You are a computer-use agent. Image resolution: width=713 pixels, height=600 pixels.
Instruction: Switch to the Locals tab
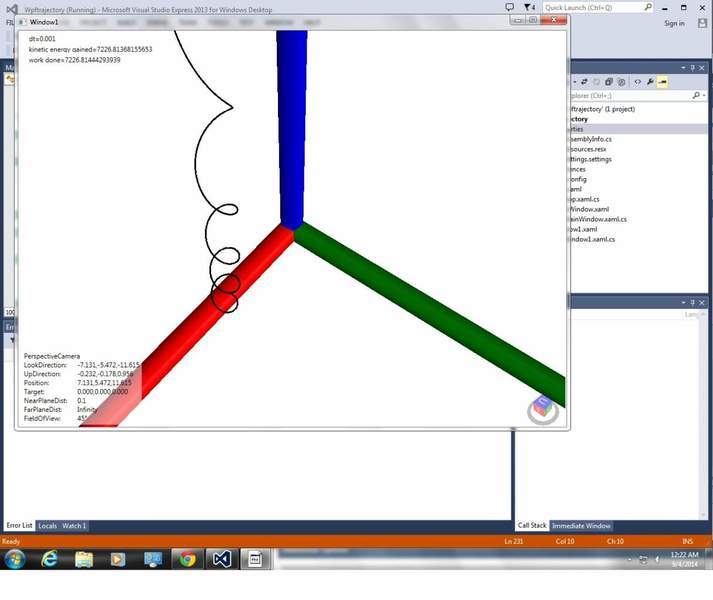tap(47, 525)
